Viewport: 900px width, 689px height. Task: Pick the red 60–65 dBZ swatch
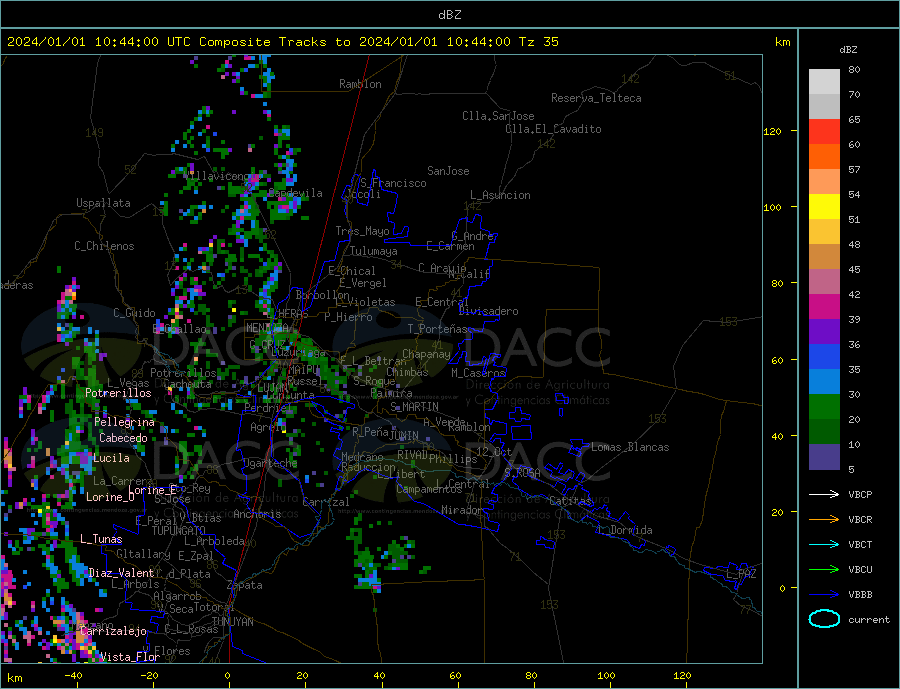tap(824, 131)
